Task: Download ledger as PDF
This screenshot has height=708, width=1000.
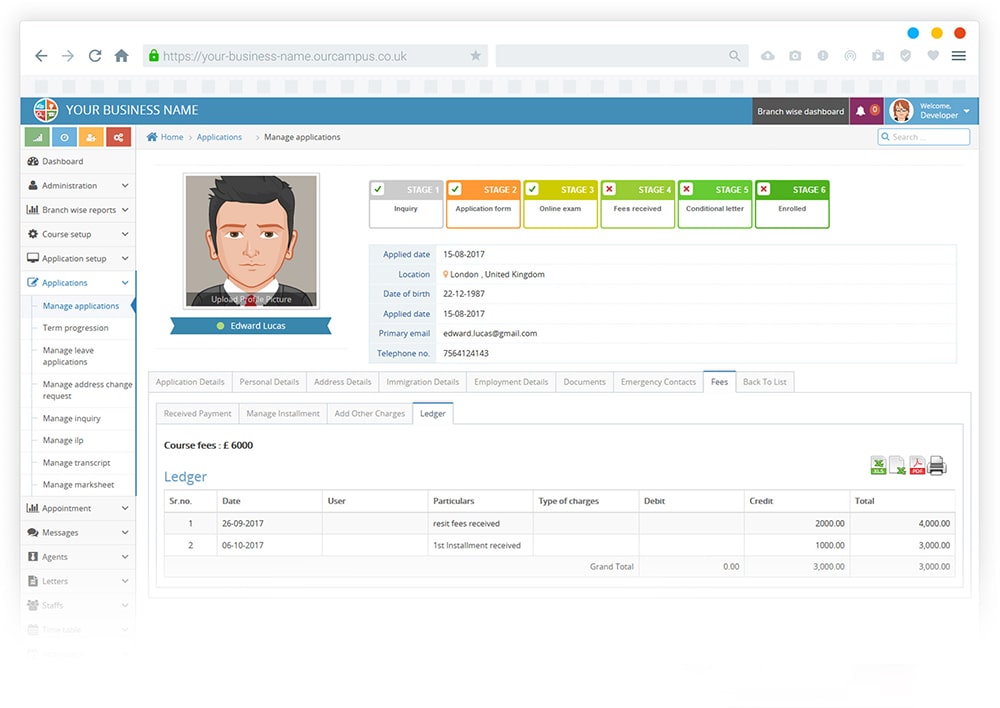Action: (x=917, y=465)
